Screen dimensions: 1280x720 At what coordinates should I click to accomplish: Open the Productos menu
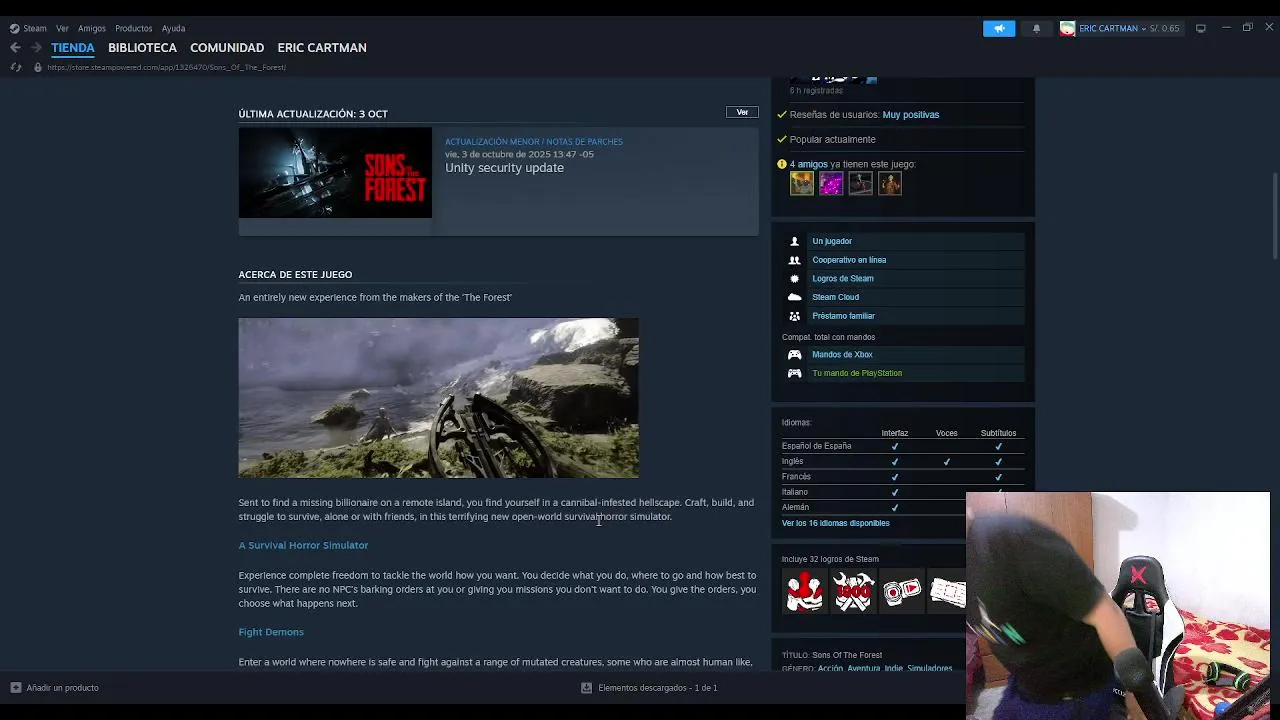point(133,28)
